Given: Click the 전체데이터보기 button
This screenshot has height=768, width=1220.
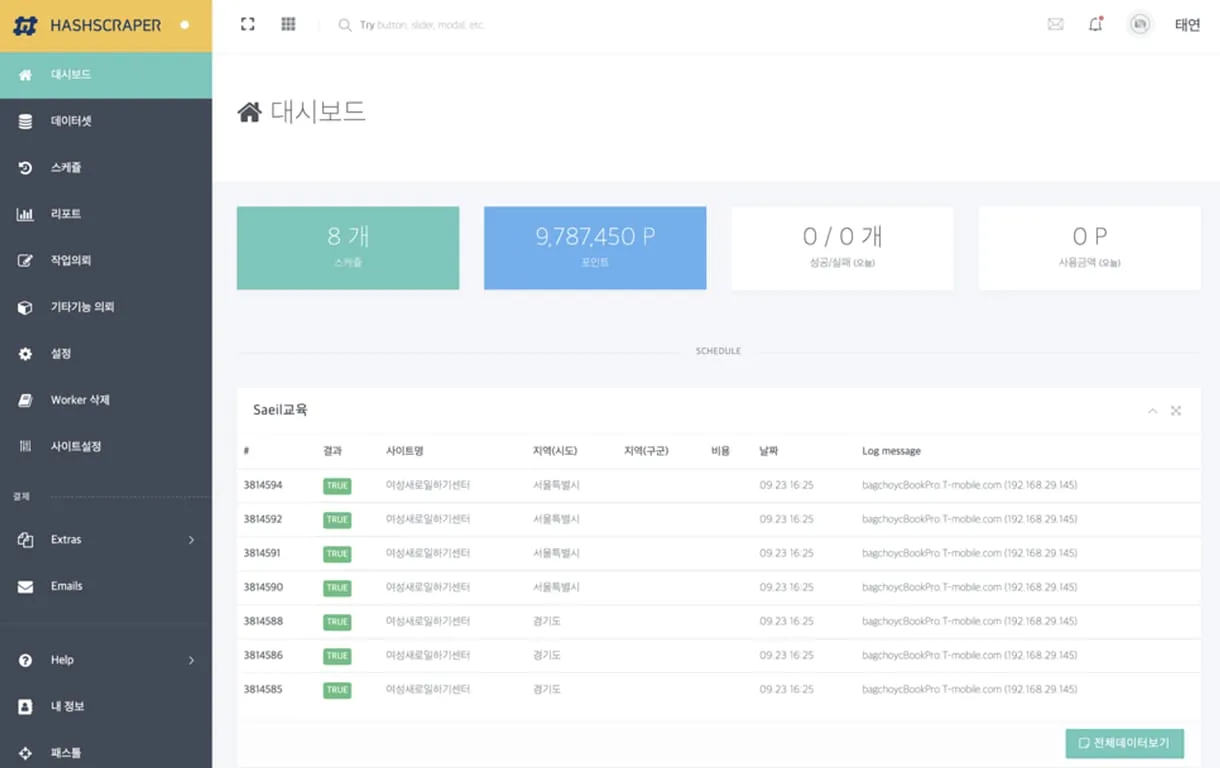Looking at the screenshot, I should (1124, 743).
